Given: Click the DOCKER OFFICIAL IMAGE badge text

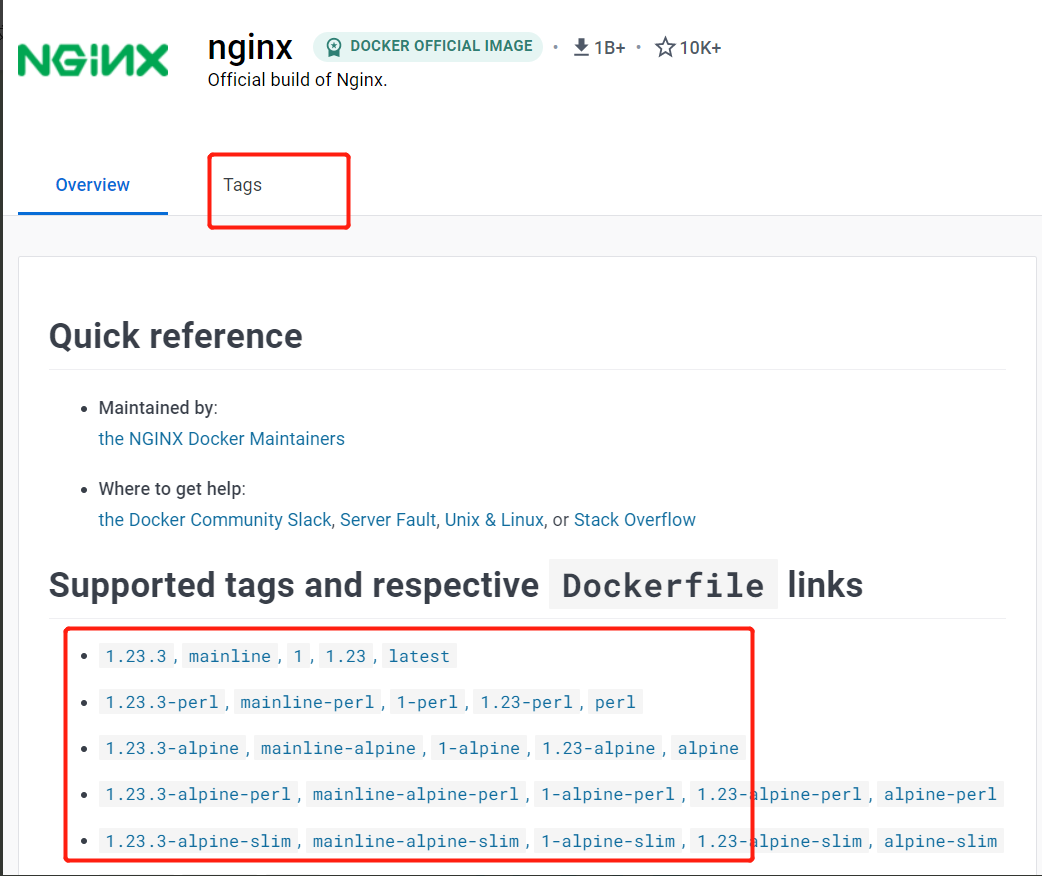Looking at the screenshot, I should [441, 46].
